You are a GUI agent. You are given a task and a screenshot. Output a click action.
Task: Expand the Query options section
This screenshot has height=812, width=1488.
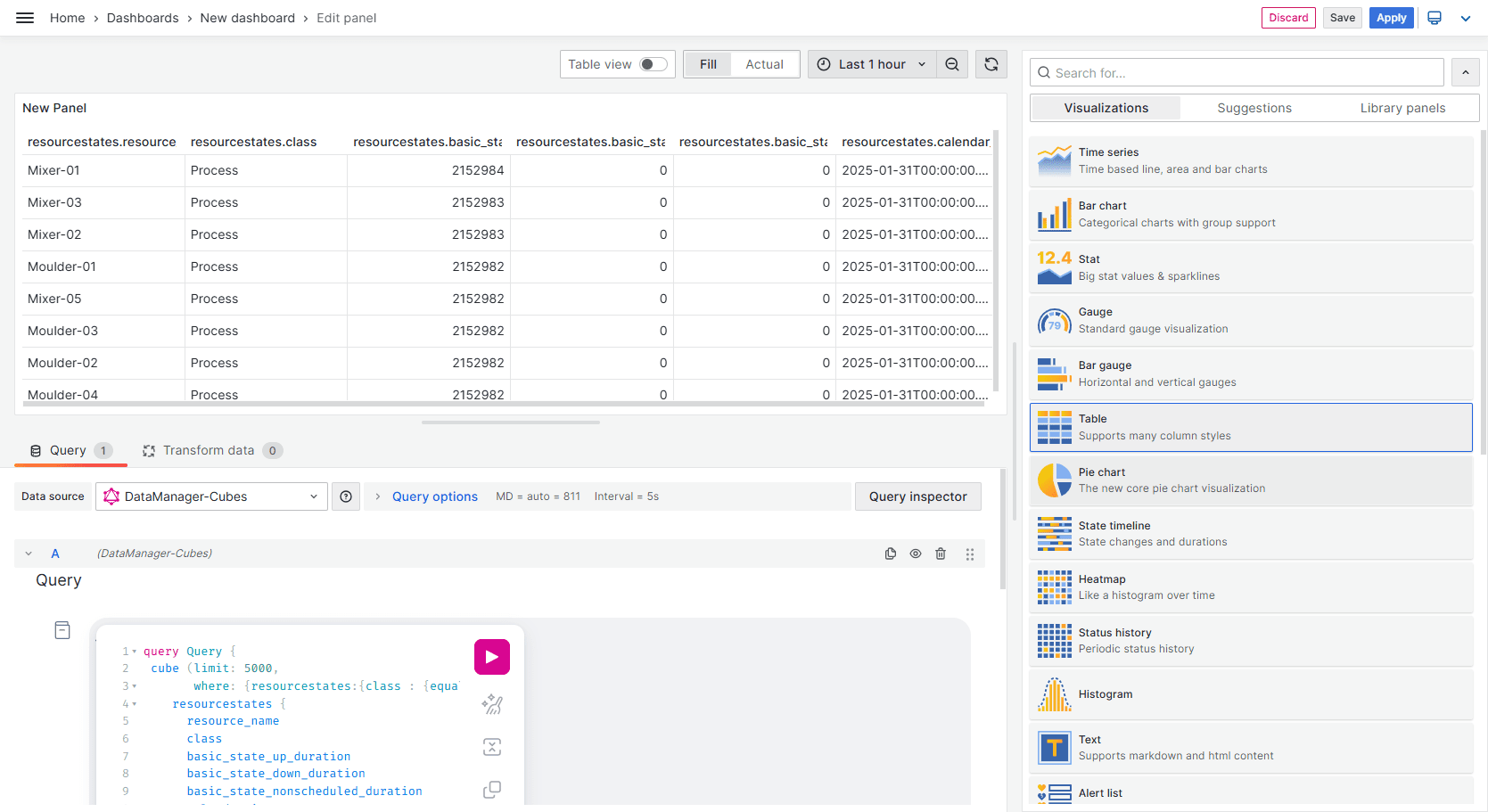(434, 496)
